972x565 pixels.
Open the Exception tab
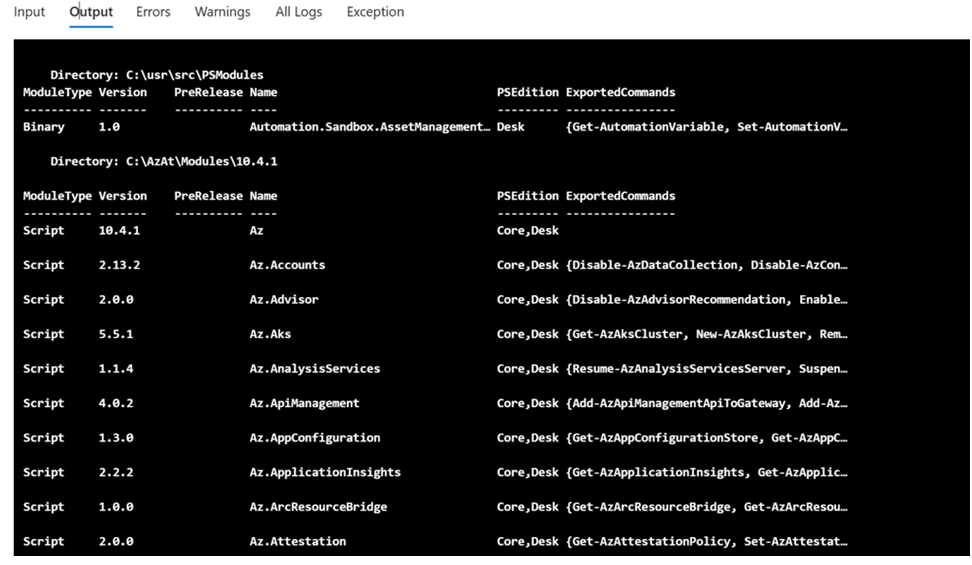click(x=375, y=12)
